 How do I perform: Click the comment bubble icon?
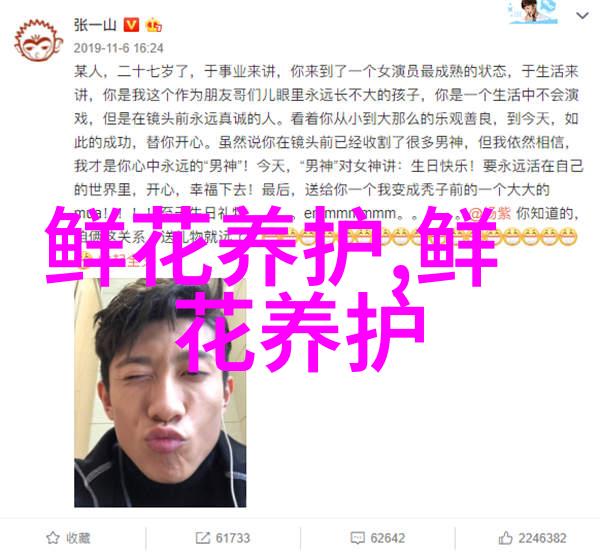click(x=357, y=538)
